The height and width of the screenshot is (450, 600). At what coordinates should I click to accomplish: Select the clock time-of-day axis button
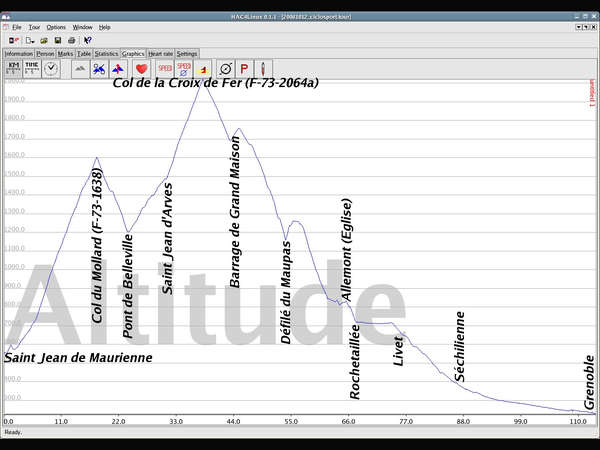coord(51,69)
